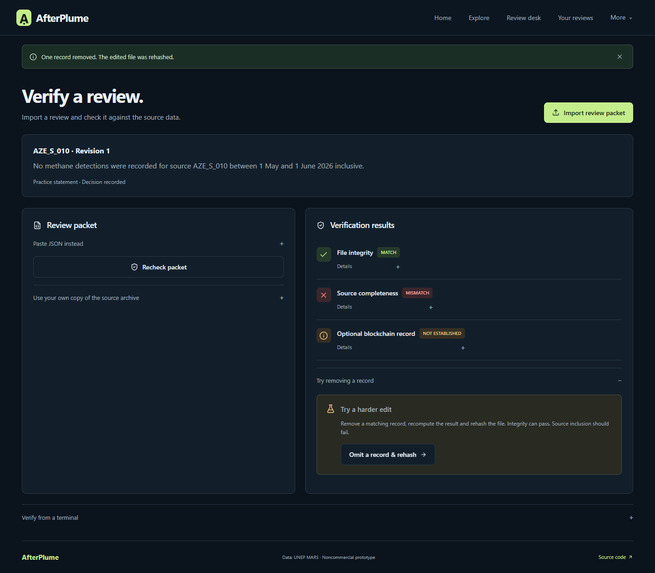
Task: Expand Verify from a terminal section
Action: pos(327,517)
